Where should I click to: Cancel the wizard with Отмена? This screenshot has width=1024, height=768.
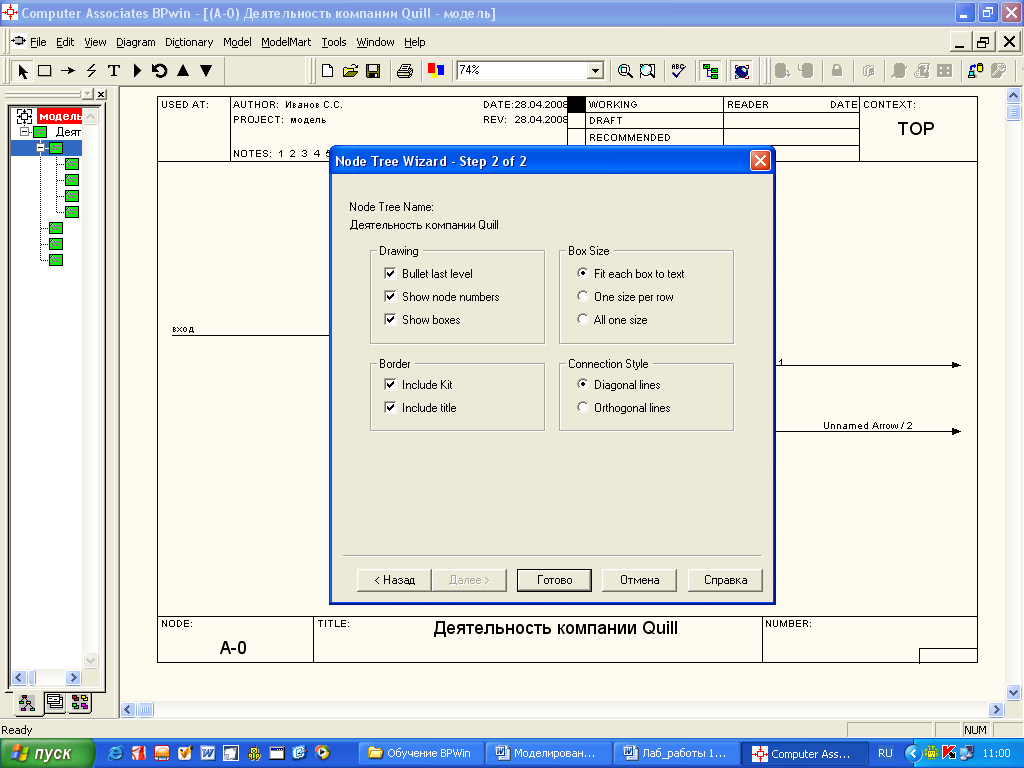click(639, 580)
